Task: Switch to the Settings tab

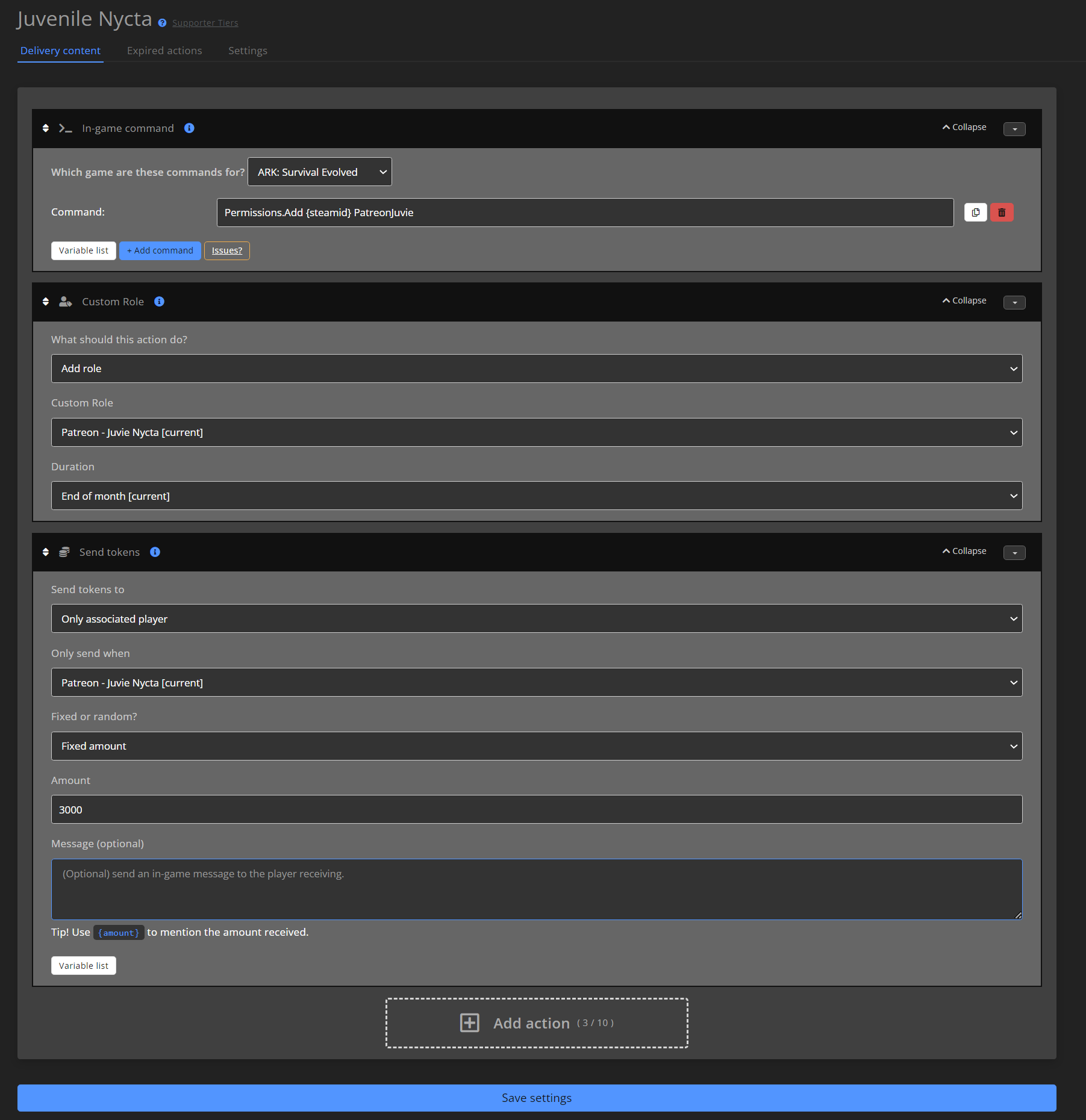Action: click(248, 51)
